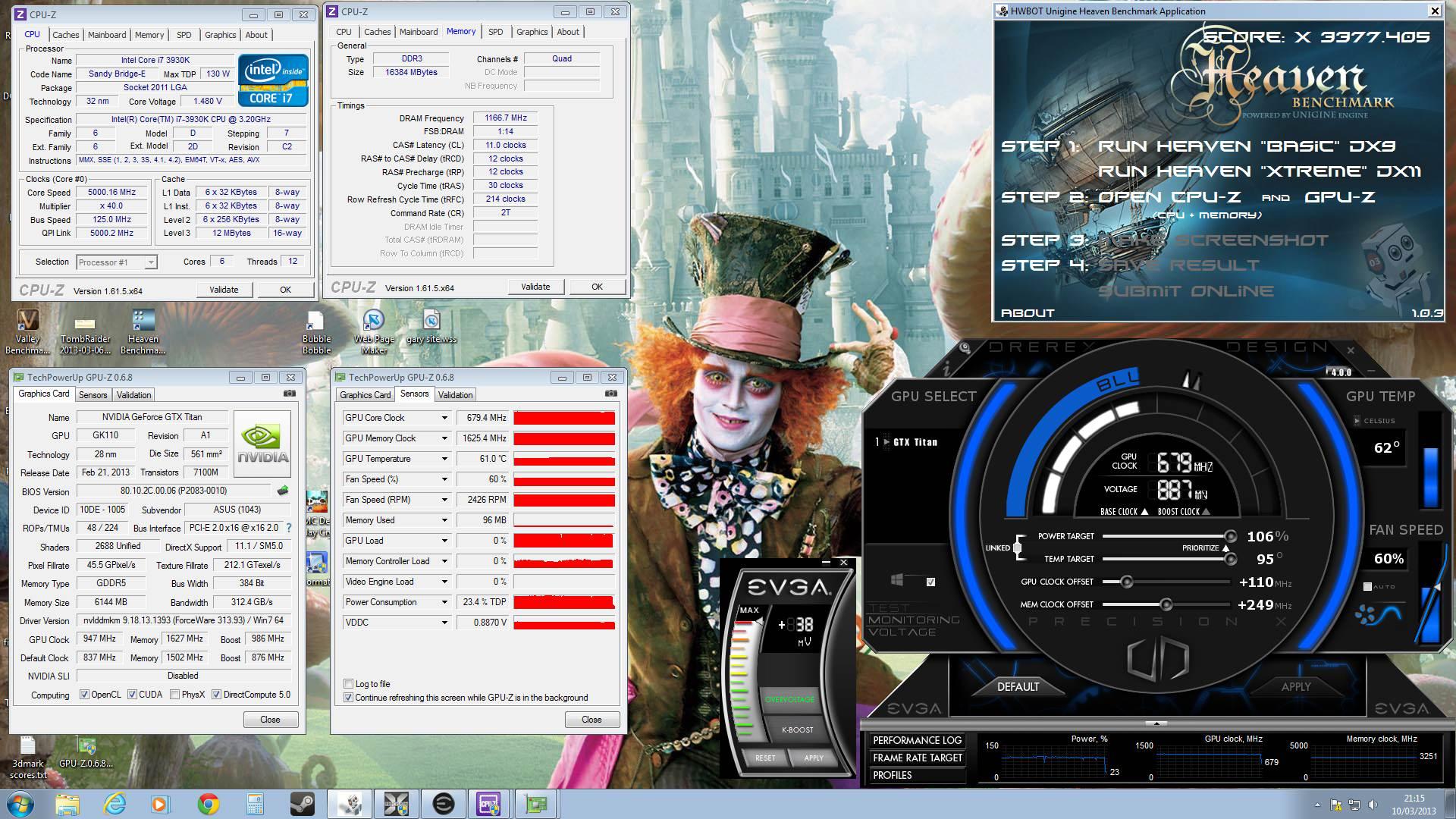Click NVIDIA logo in GPU-Z

262,444
